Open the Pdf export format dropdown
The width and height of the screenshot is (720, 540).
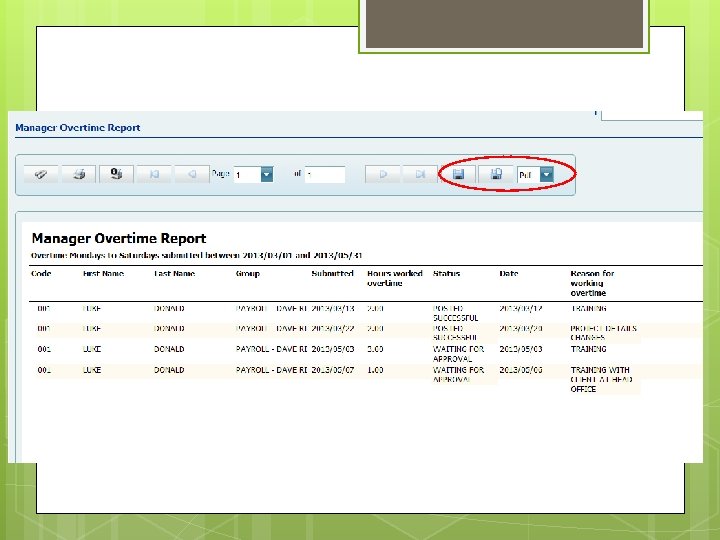pos(546,174)
